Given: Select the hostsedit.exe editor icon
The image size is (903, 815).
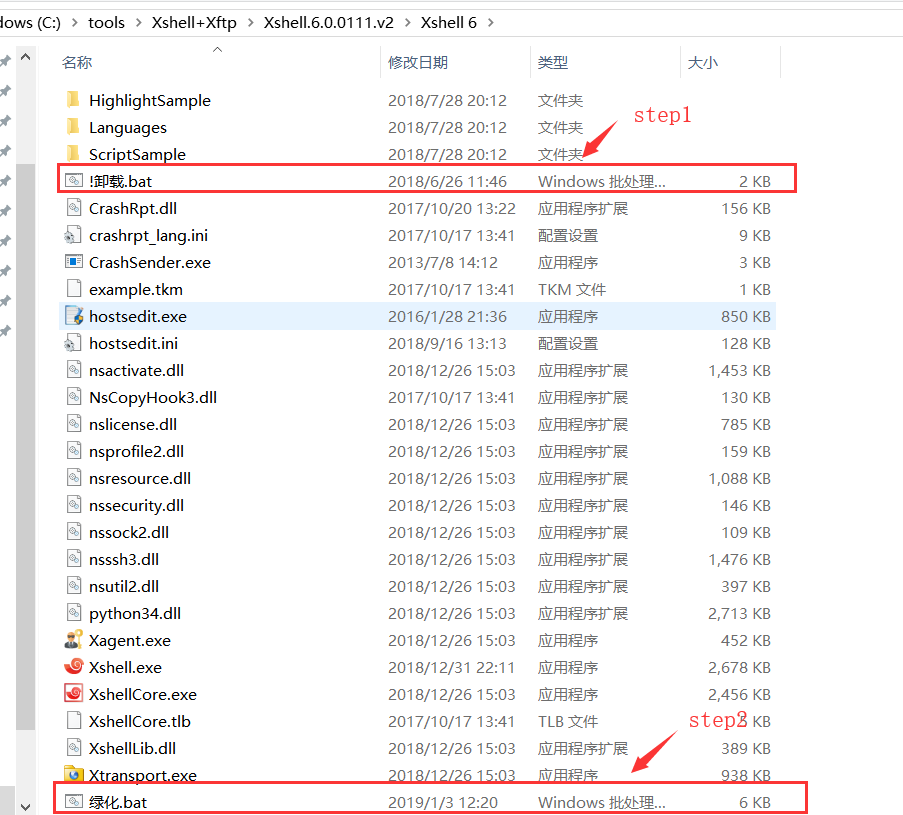Looking at the screenshot, I should click(73, 316).
